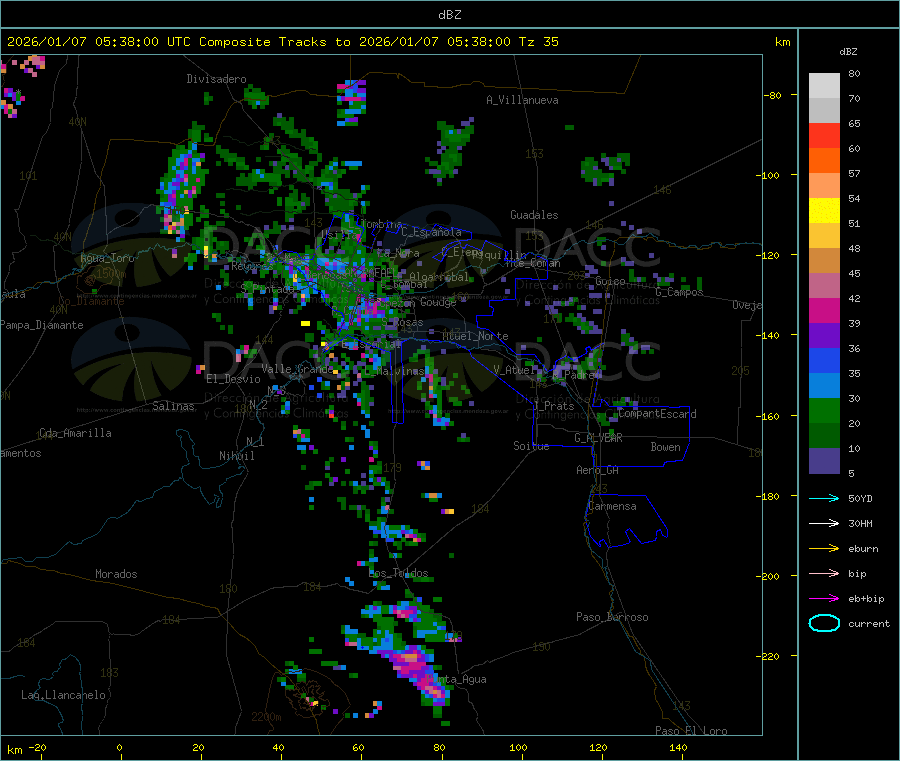Click the Valle_Grande place label
The image size is (900, 761).
297,369
